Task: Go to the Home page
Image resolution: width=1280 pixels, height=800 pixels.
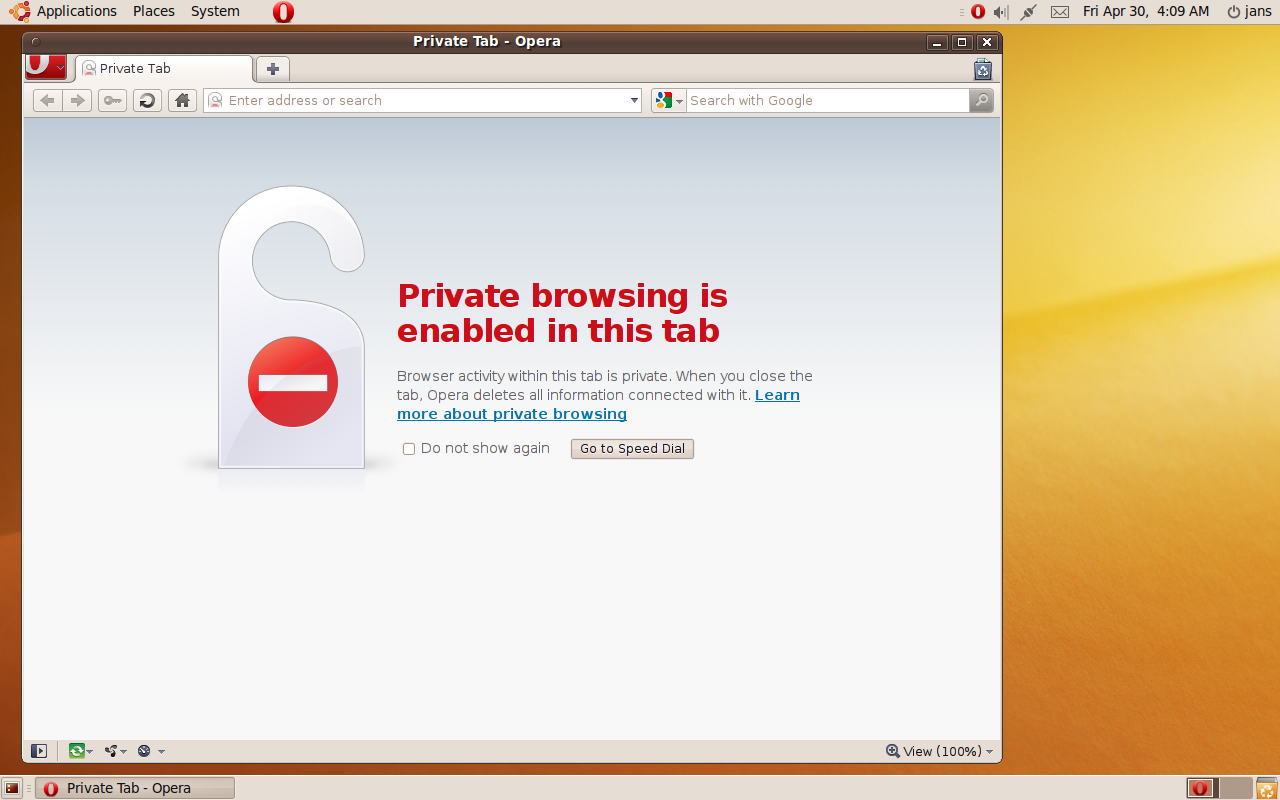Action: click(x=182, y=100)
